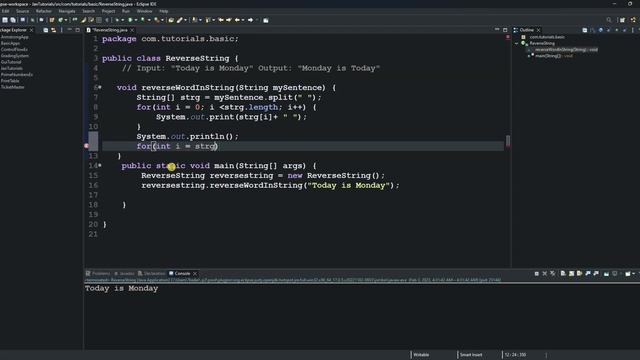This screenshot has width=640, height=360.
Task: Select main(String[]) method in Outline
Action: pos(554,56)
